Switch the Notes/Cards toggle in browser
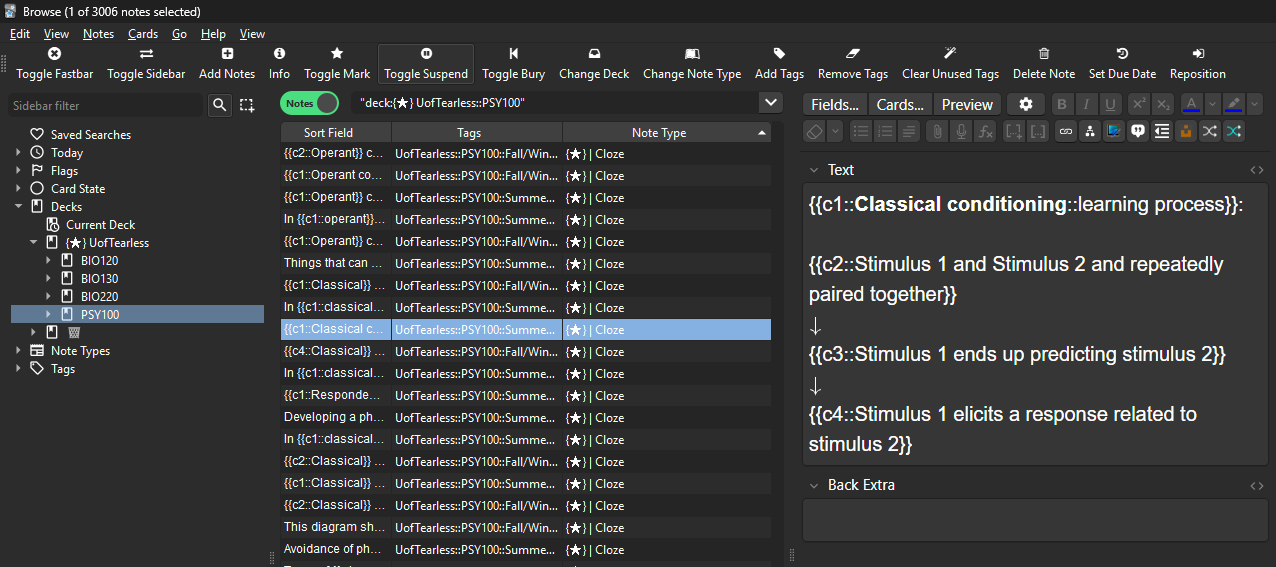1276x567 pixels. point(309,103)
